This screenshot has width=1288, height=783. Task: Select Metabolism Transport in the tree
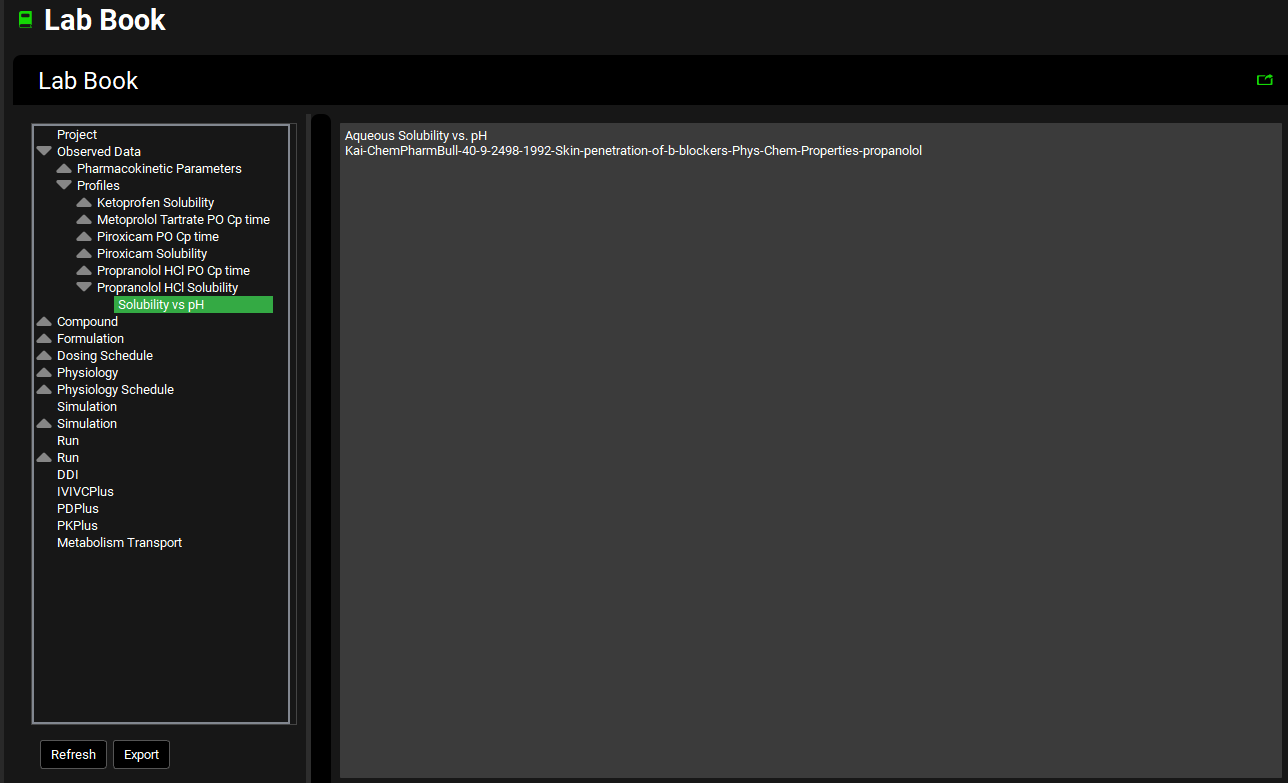[x=119, y=542]
